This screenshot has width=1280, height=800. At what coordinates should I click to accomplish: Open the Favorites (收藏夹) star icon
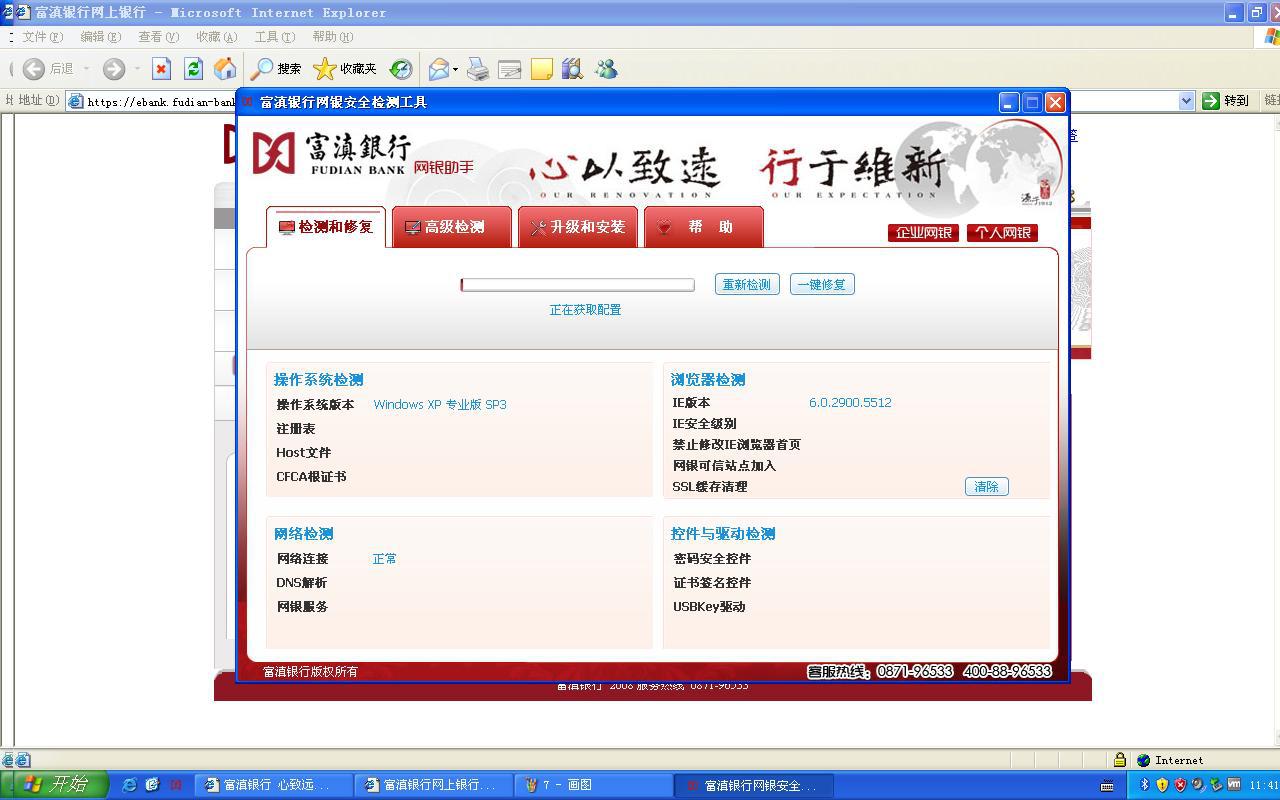point(325,69)
